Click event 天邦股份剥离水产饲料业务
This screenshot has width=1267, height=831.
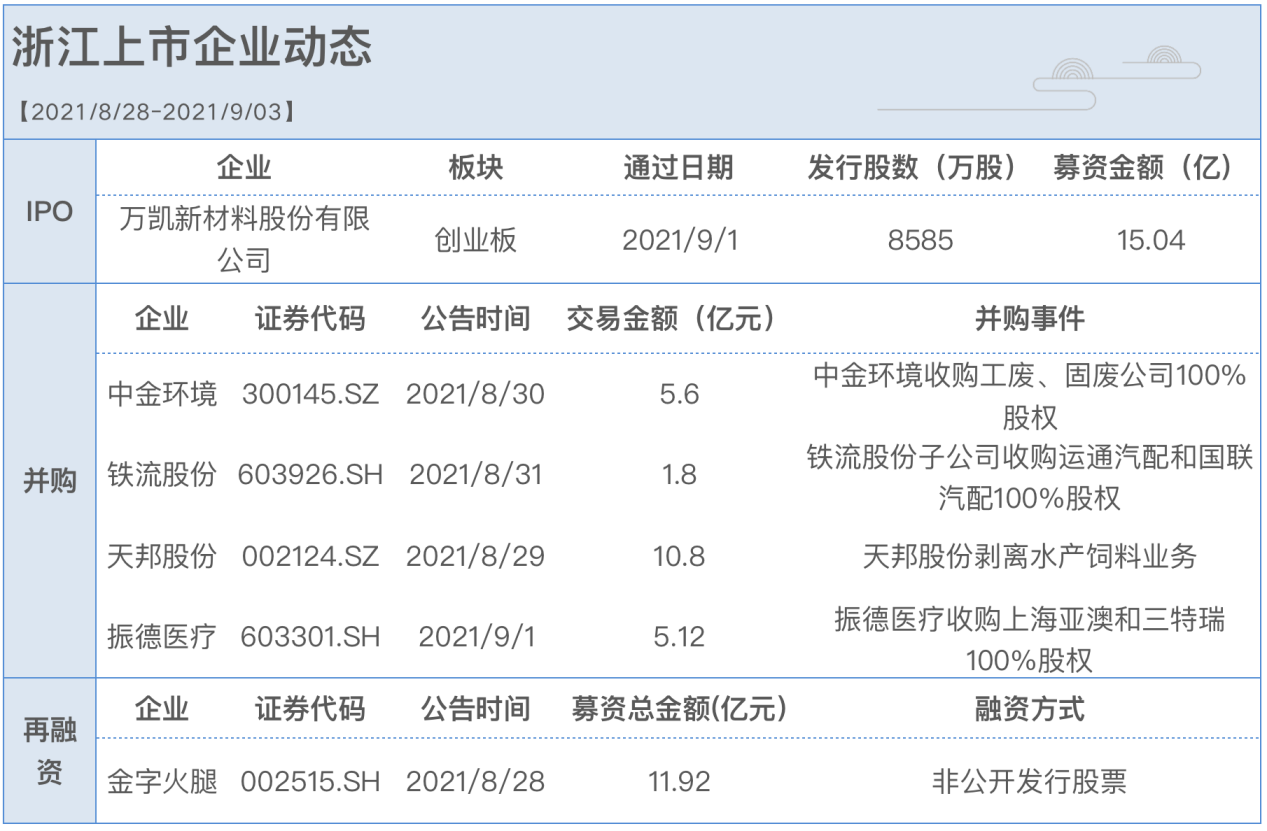click(x=1029, y=556)
